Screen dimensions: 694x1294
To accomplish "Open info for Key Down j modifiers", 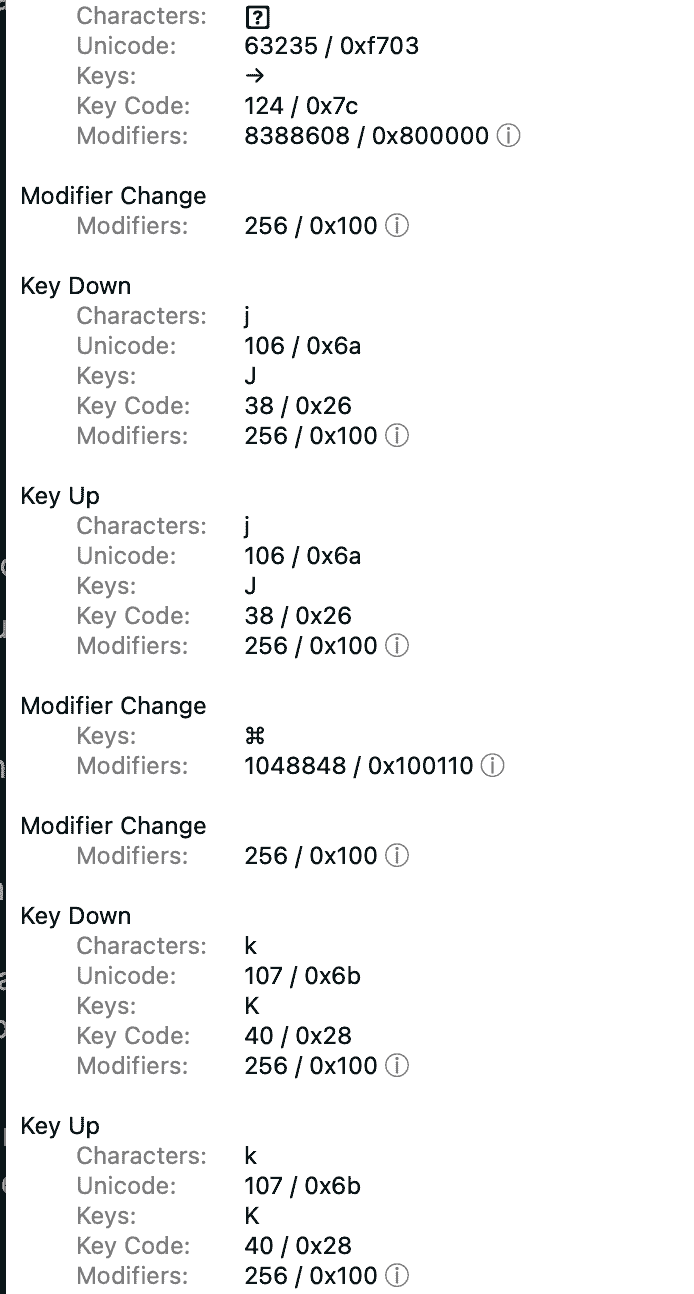I will 397,436.
